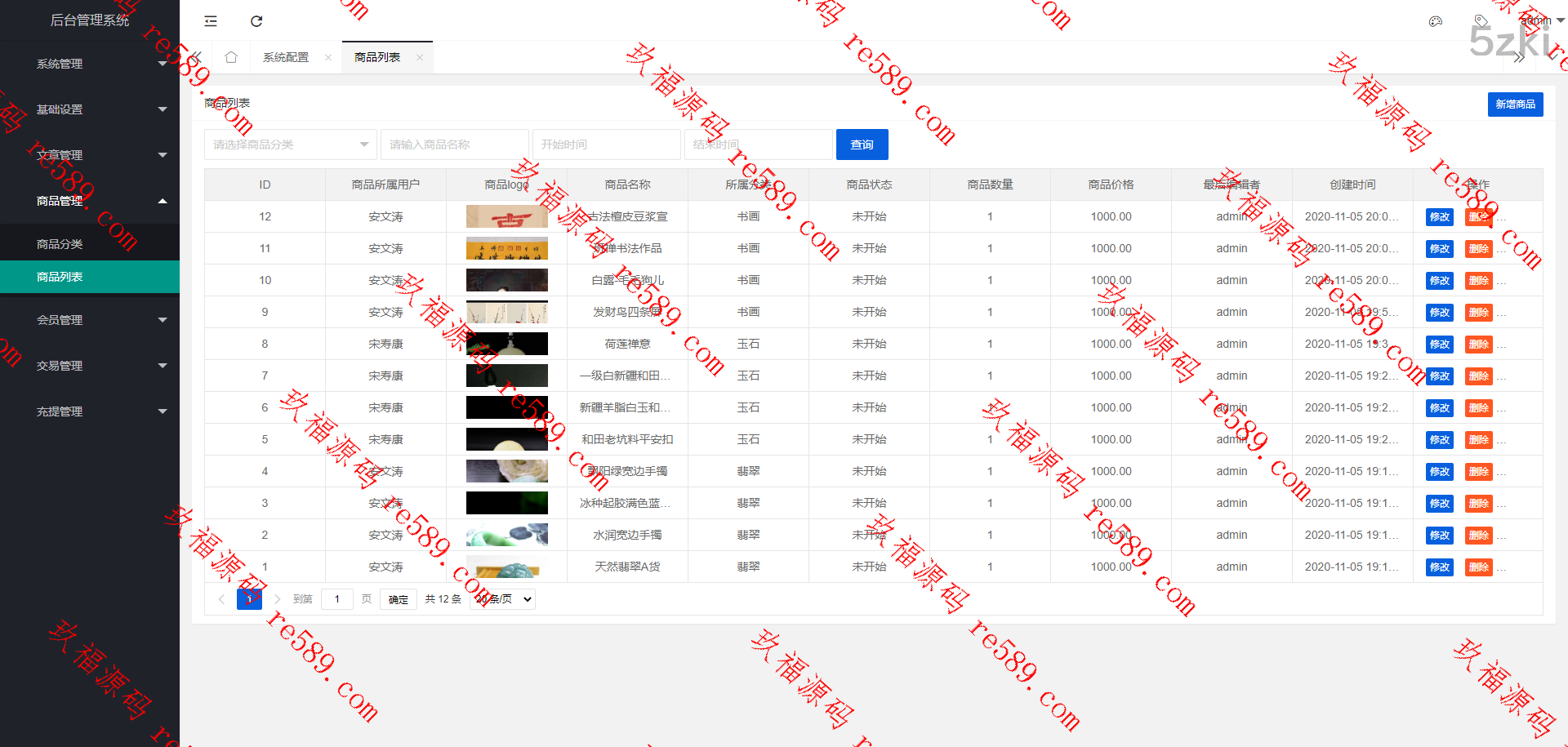Click the tag note icon in header
This screenshot has width=1568, height=747.
pos(1481,21)
